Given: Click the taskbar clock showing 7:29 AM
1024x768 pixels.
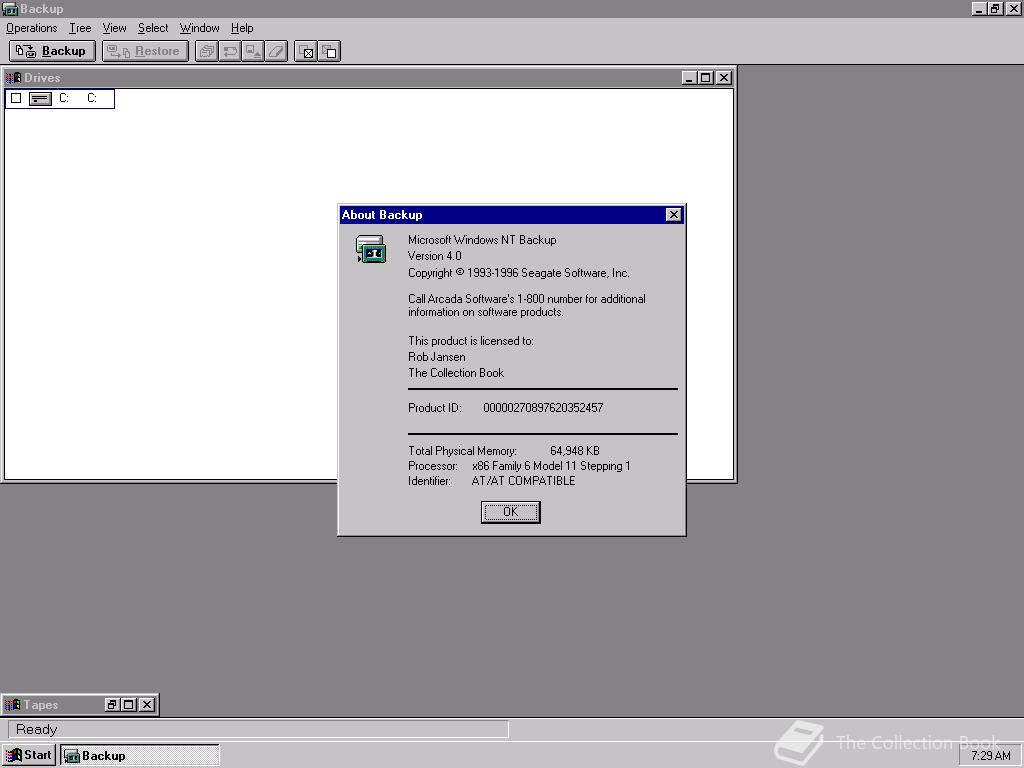Looking at the screenshot, I should click(991, 756).
